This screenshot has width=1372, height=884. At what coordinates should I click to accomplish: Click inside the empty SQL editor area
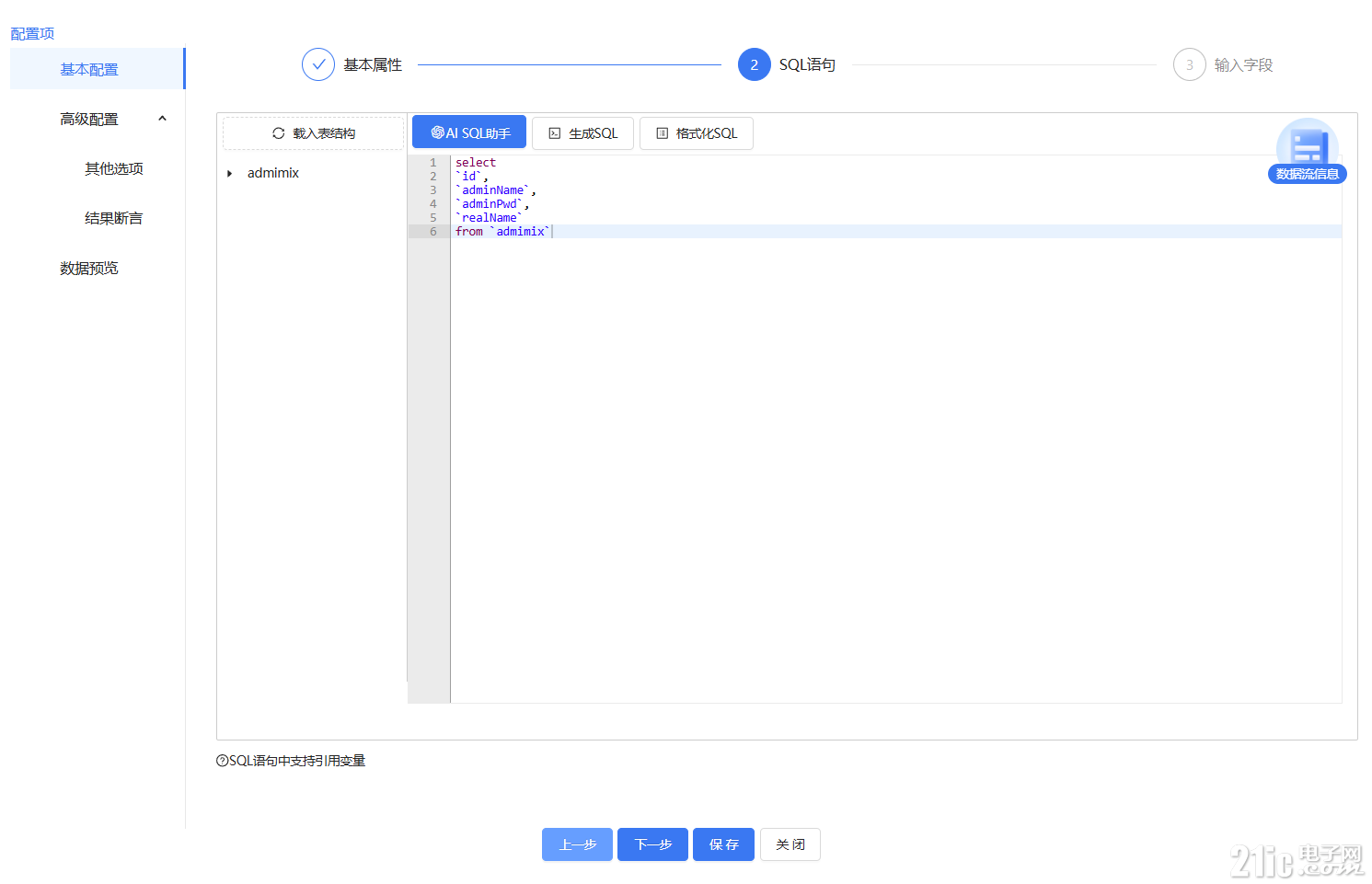[x=896, y=469]
